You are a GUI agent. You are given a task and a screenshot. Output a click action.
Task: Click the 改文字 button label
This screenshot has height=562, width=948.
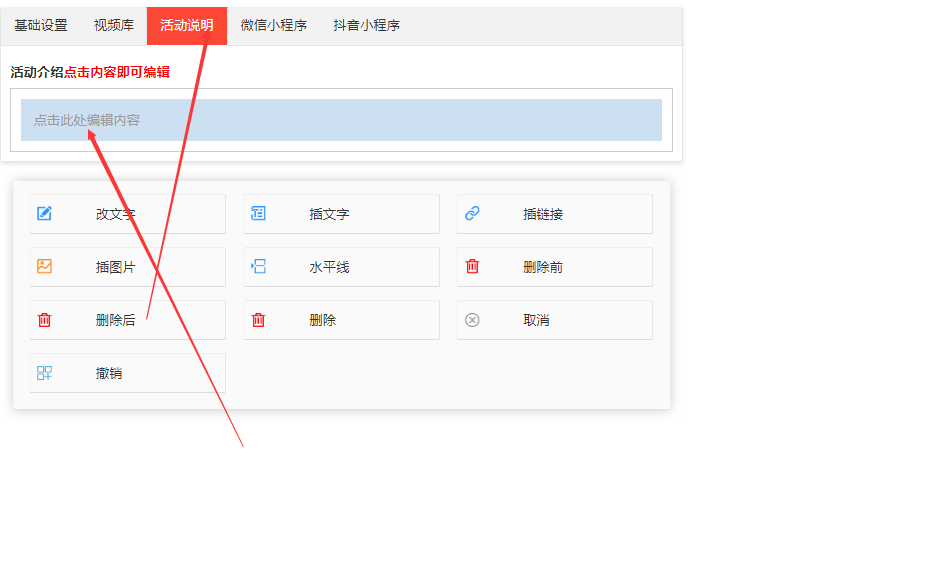click(115, 214)
